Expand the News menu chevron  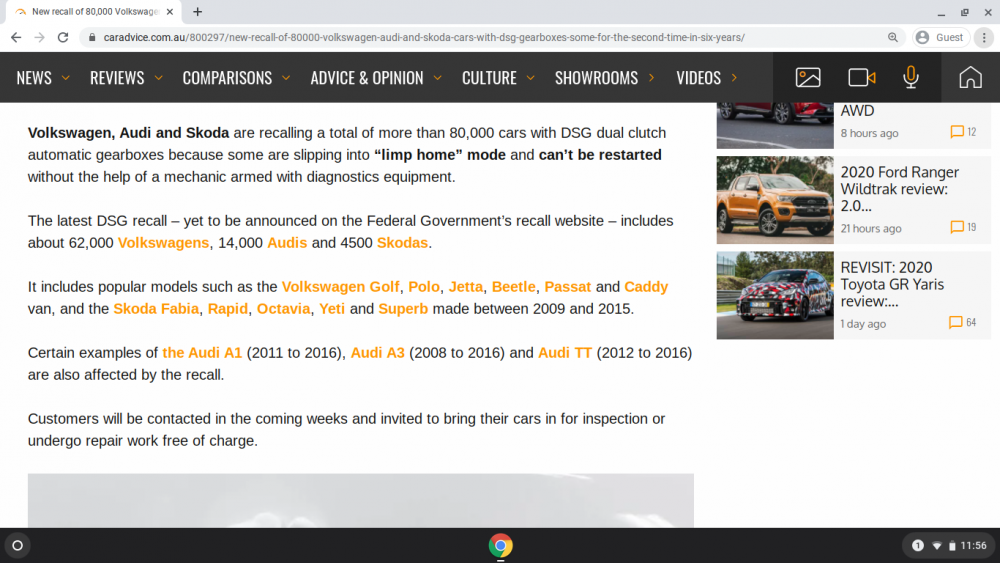[x=65, y=78]
